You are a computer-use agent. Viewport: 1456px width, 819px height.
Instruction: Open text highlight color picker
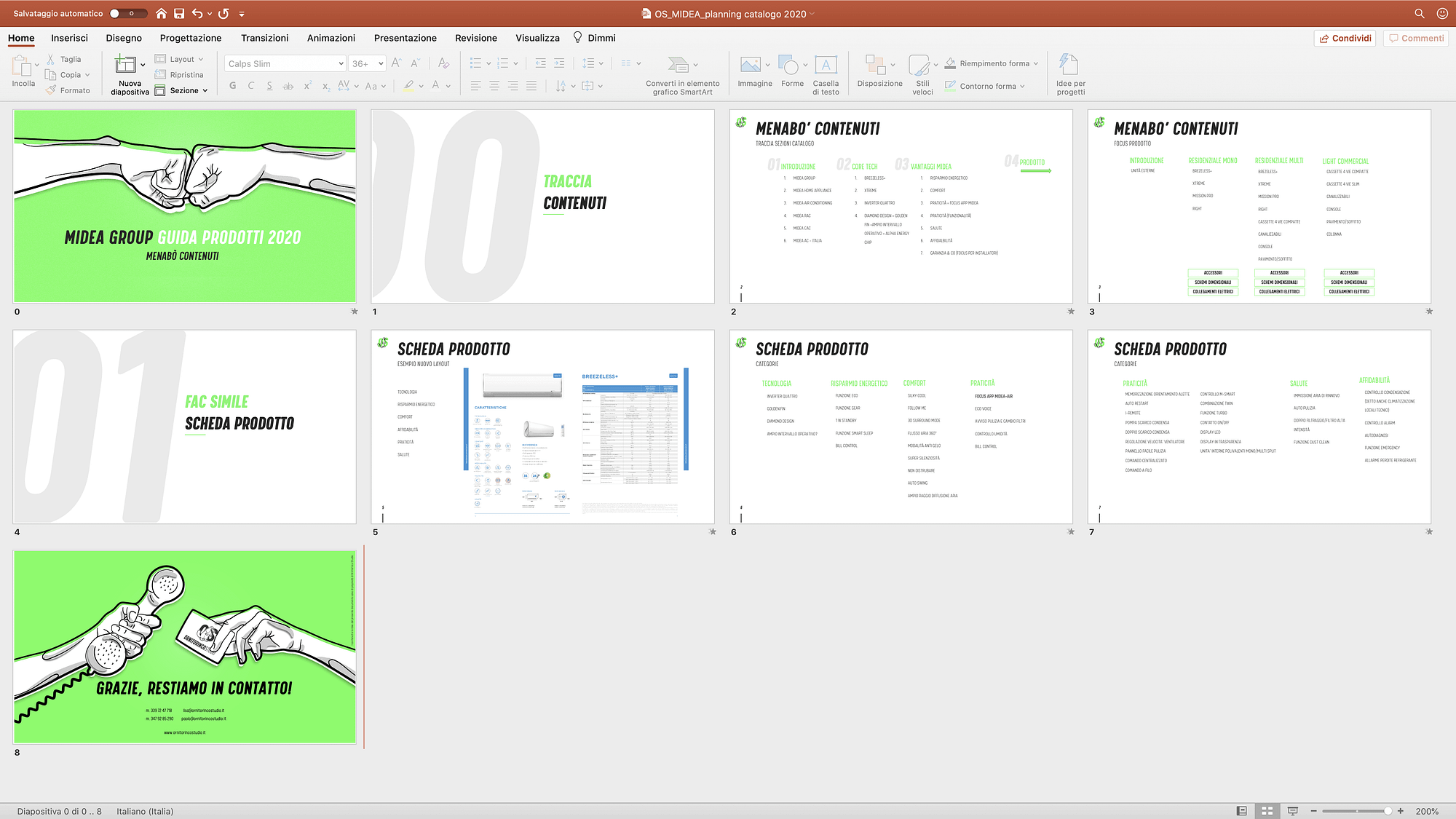click(421, 86)
